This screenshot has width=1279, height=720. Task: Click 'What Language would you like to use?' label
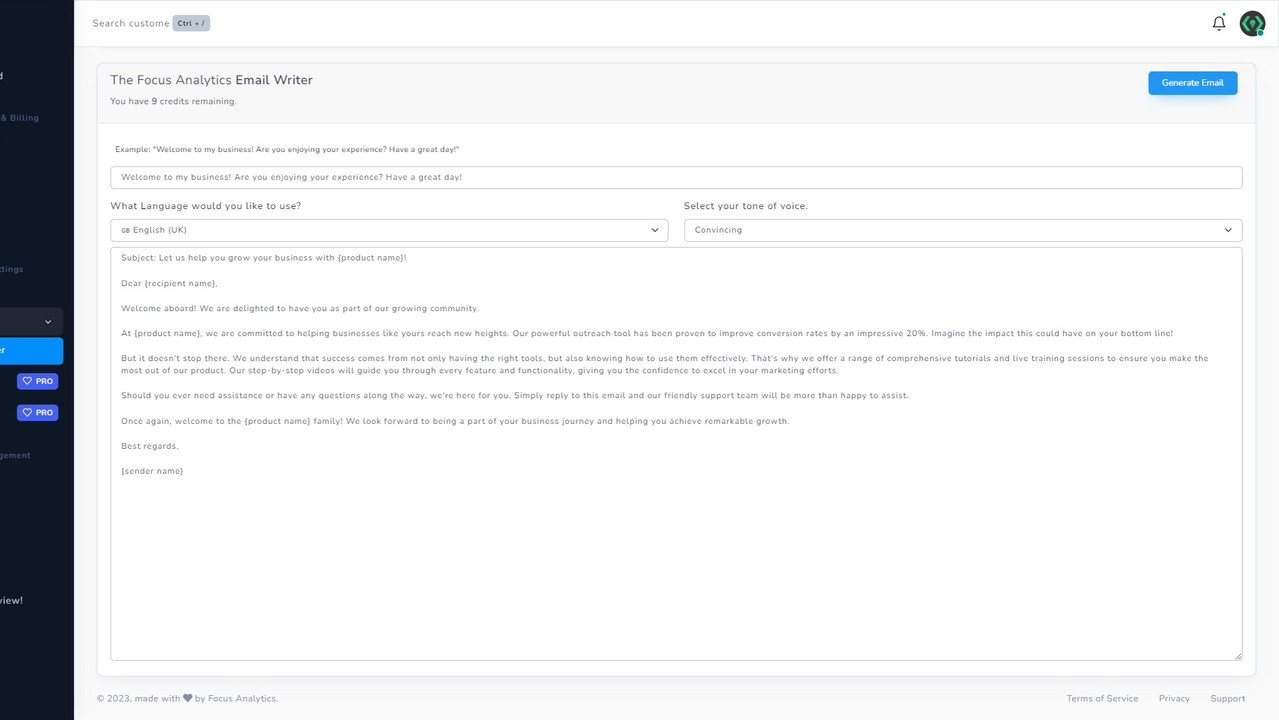pos(205,206)
